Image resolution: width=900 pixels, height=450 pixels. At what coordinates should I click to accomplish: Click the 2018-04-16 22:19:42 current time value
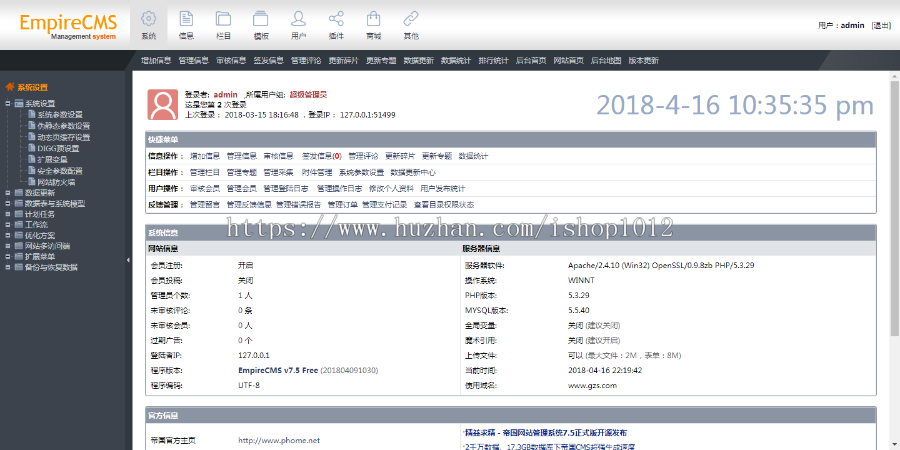coord(605,370)
